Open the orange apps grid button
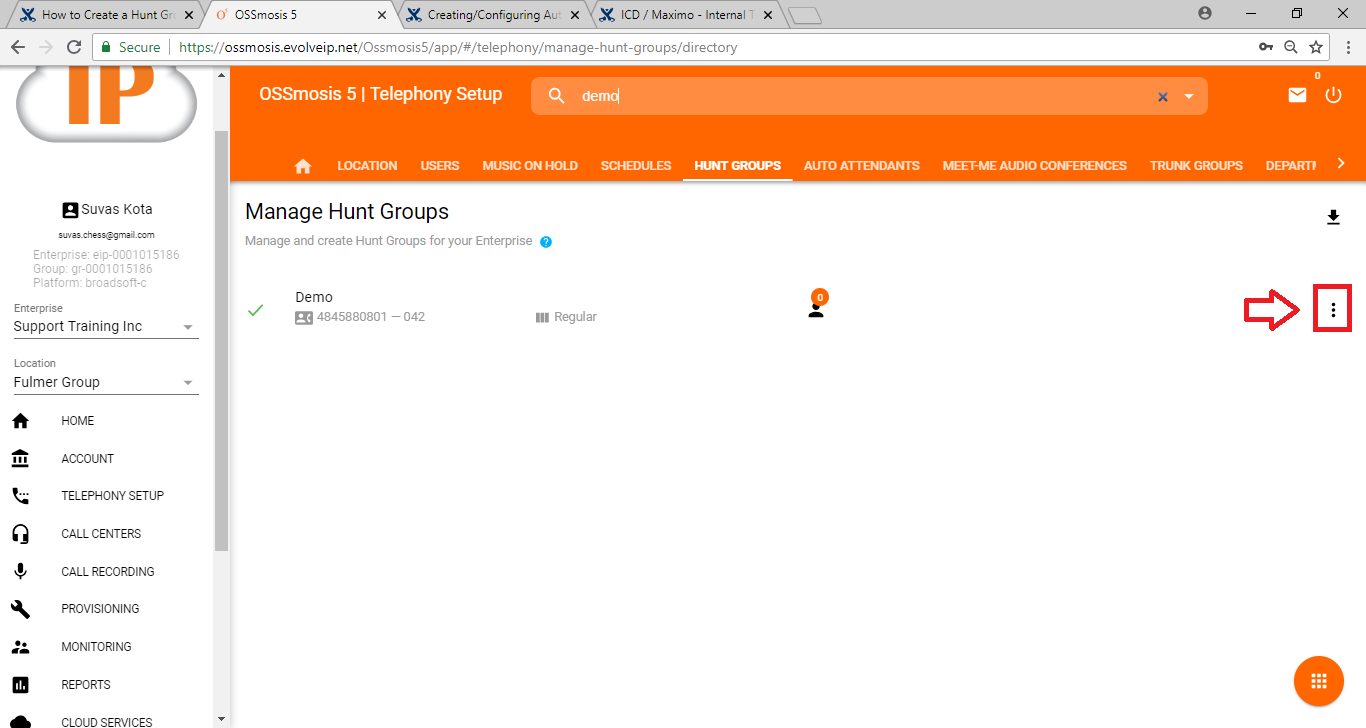1366x728 pixels. point(1318,681)
